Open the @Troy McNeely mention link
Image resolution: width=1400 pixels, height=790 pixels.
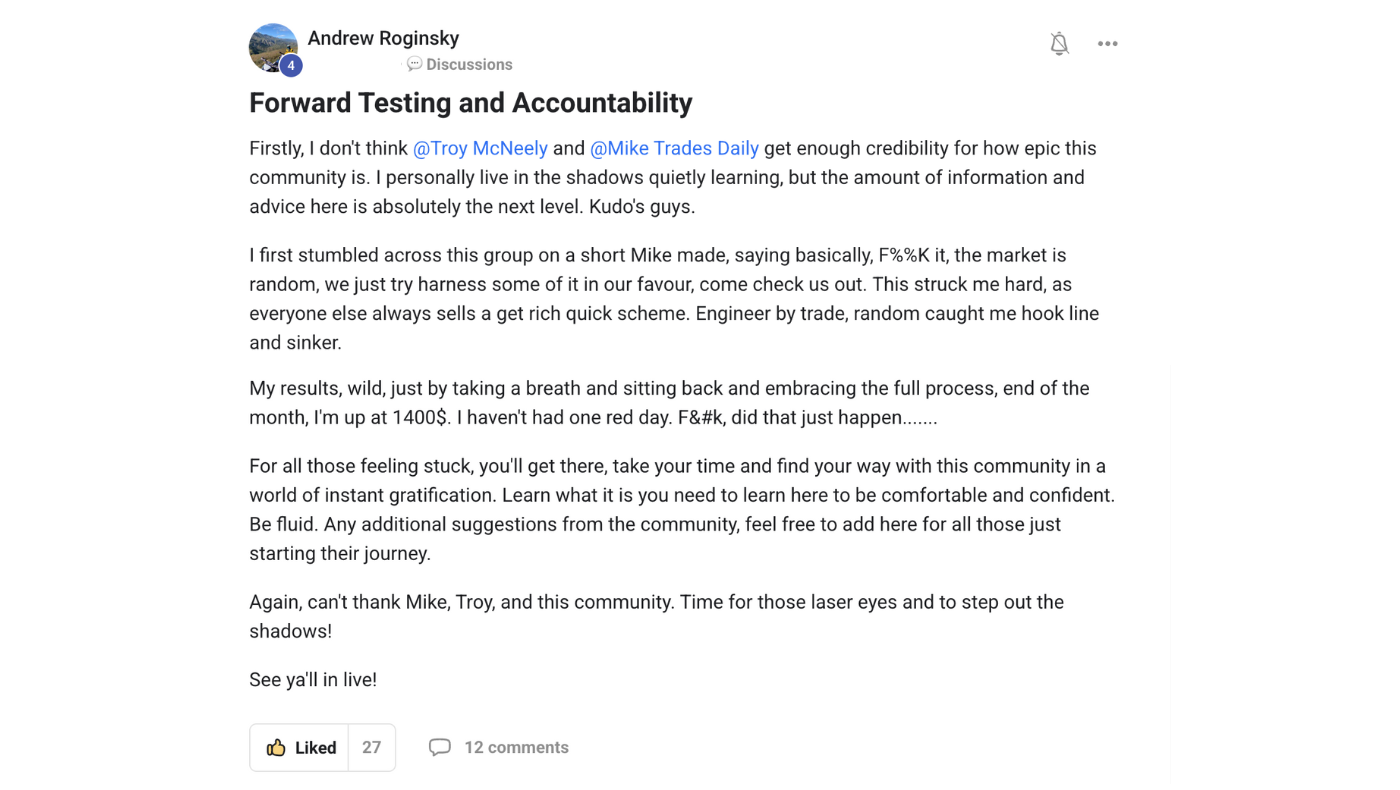click(480, 148)
